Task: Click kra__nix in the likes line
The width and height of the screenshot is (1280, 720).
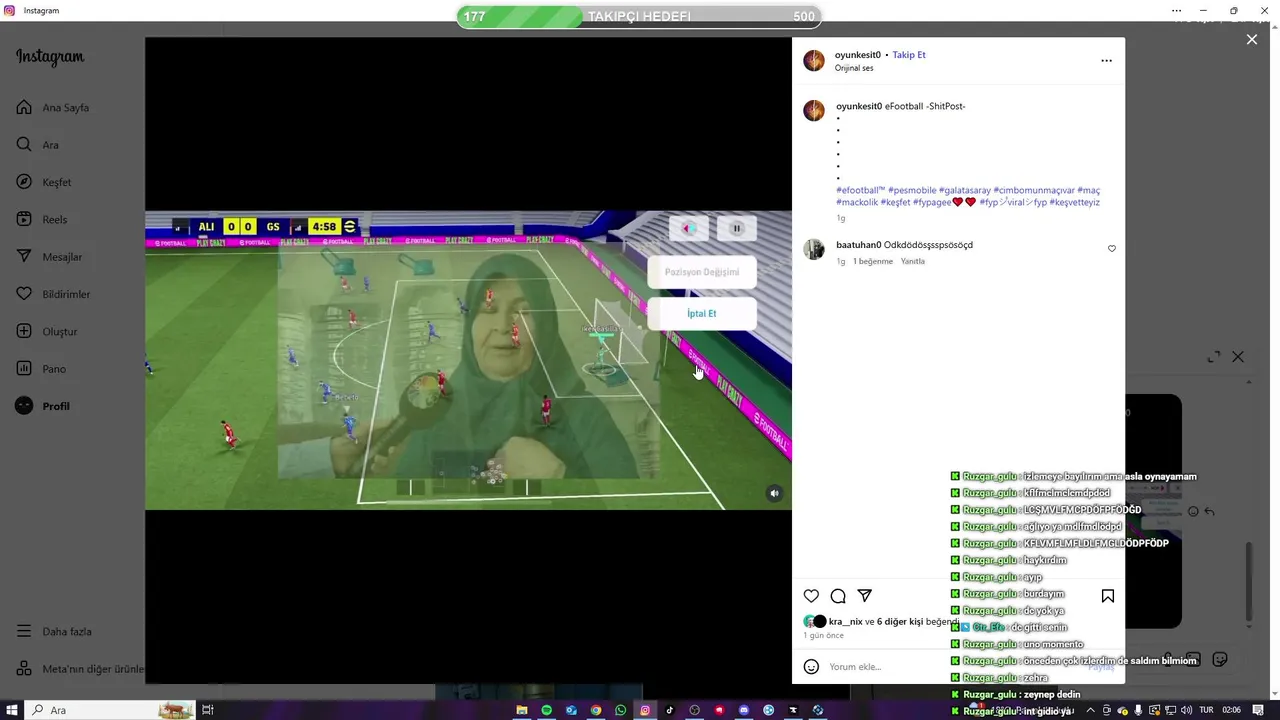Action: point(845,622)
